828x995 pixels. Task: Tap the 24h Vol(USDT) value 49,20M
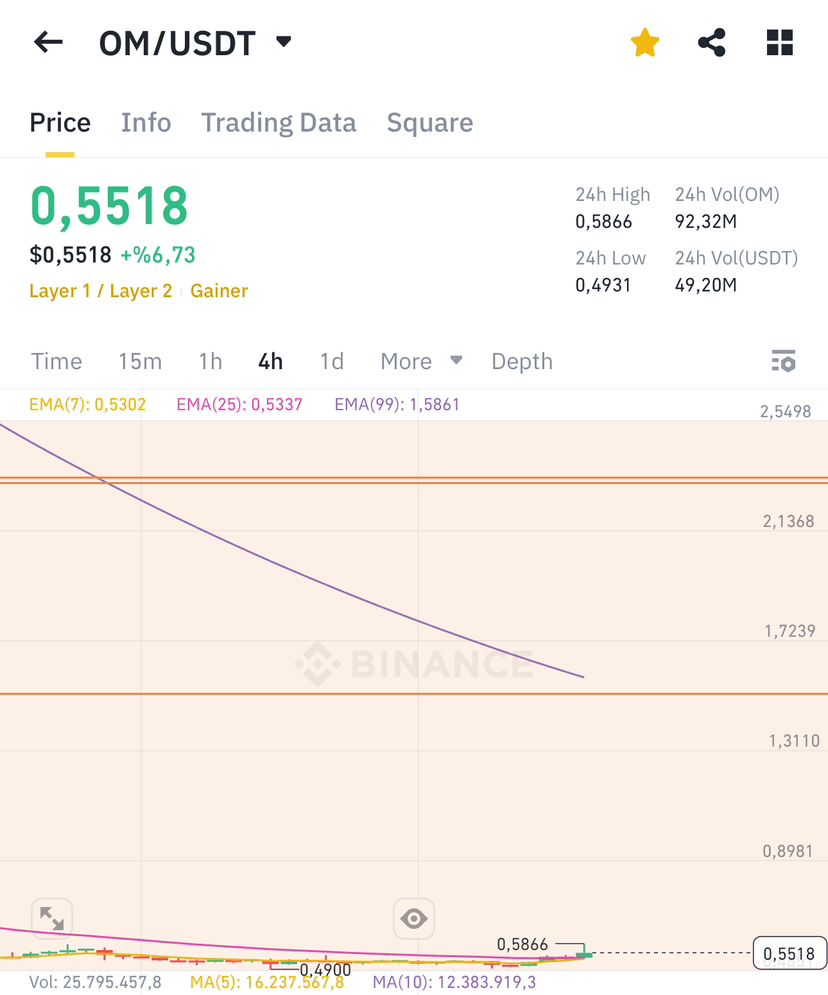coord(706,285)
